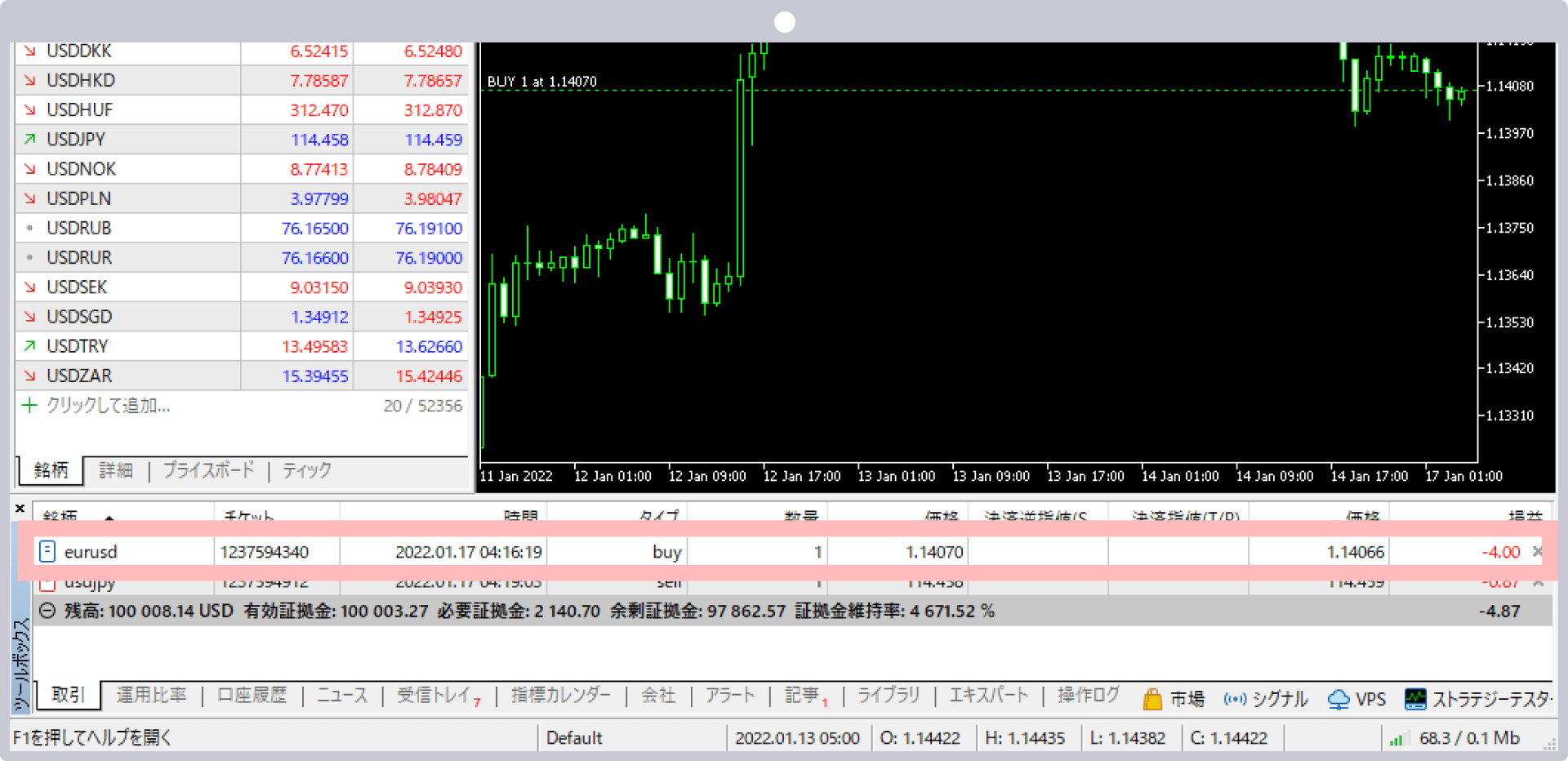Screen dimensions: 1568x761
Task: Open the 操作ログ tab
Action: click(x=1089, y=696)
